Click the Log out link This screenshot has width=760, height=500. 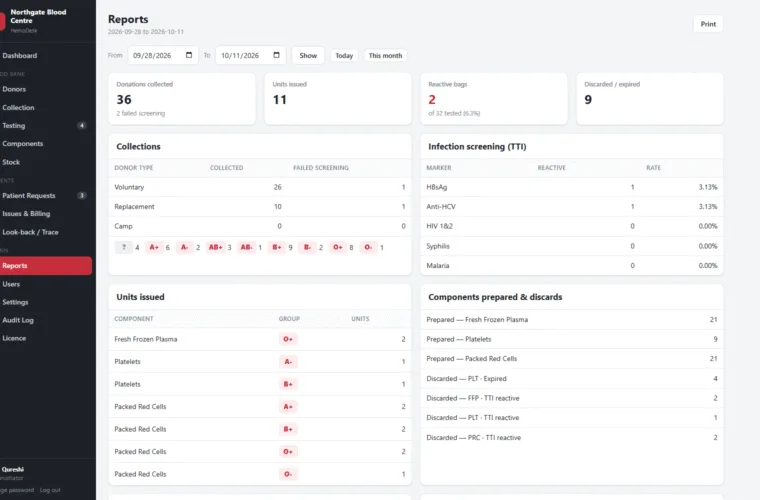pos(50,490)
